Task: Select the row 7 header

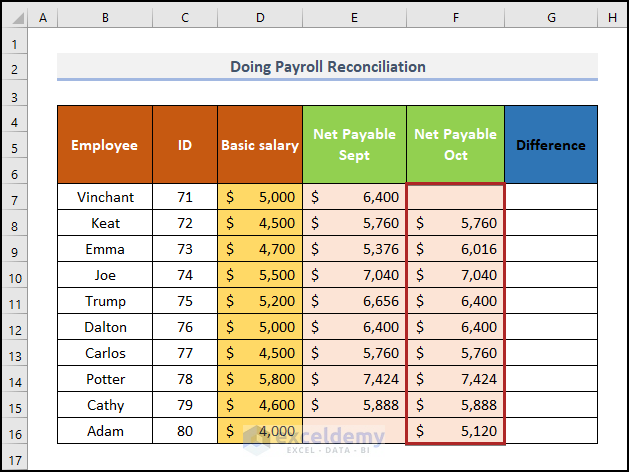Action: tap(14, 197)
